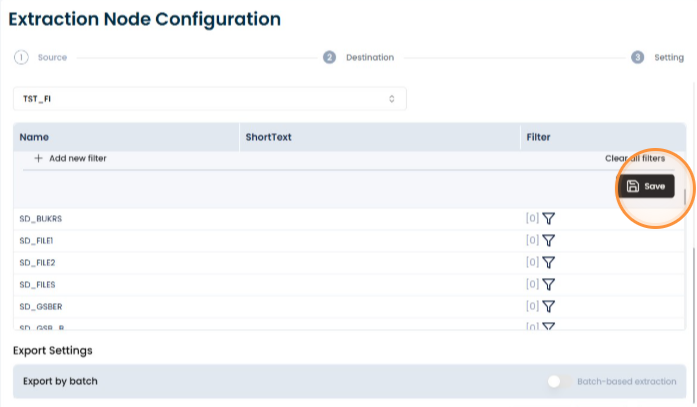The image size is (697, 407).
Task: Open filter icon for SD_FILE2 row
Action: (x=549, y=262)
